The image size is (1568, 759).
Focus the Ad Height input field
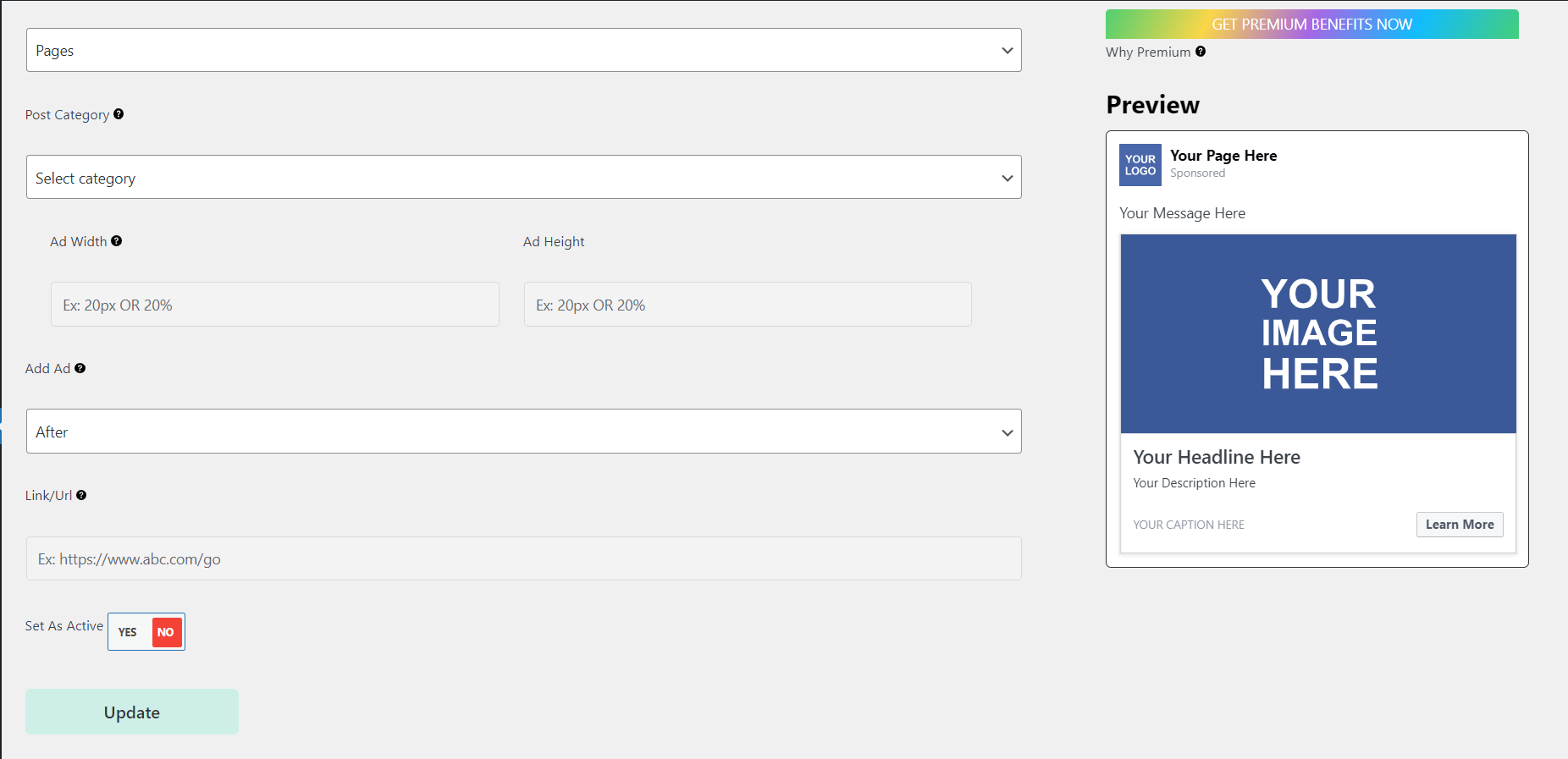click(748, 305)
